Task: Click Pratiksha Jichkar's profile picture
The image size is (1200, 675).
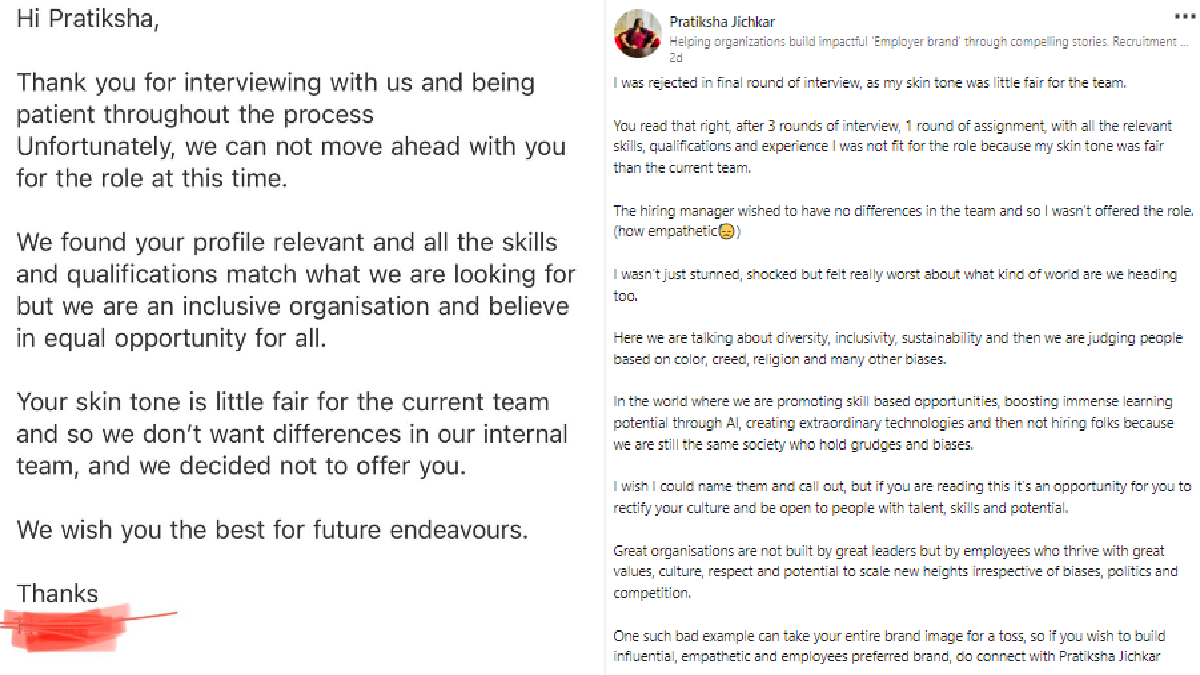Action: pyautogui.click(x=637, y=33)
